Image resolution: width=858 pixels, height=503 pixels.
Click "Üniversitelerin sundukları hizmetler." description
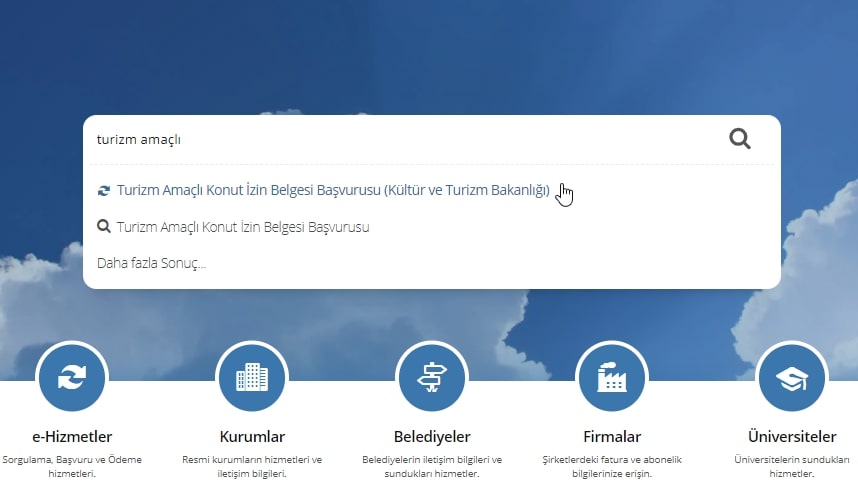792,466
